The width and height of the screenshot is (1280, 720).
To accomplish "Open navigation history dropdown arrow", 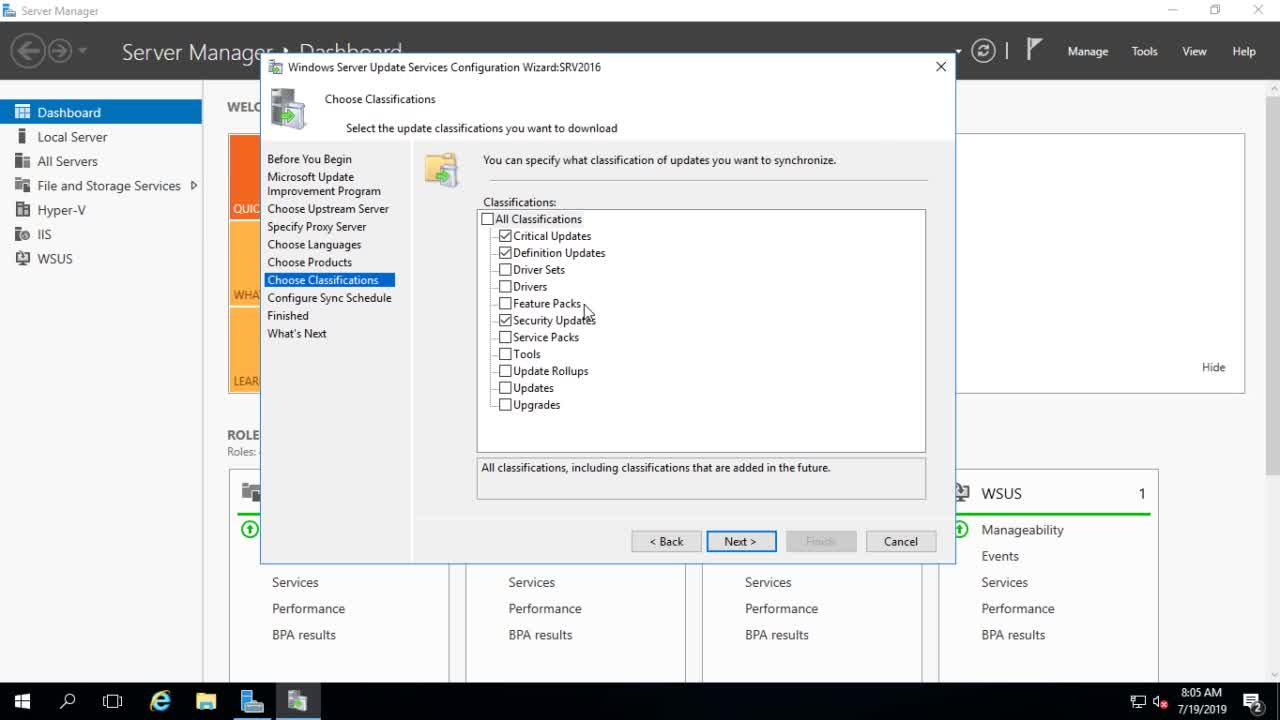I will click(x=82, y=51).
